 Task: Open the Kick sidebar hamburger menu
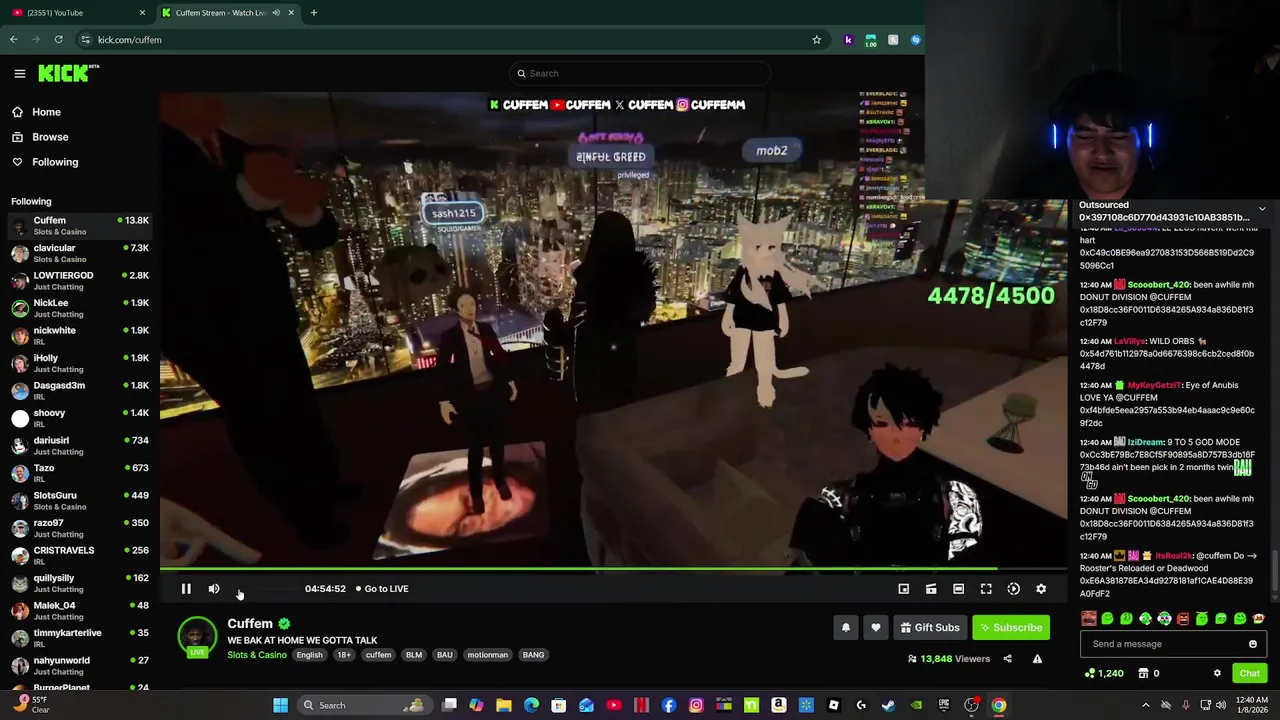pos(19,73)
